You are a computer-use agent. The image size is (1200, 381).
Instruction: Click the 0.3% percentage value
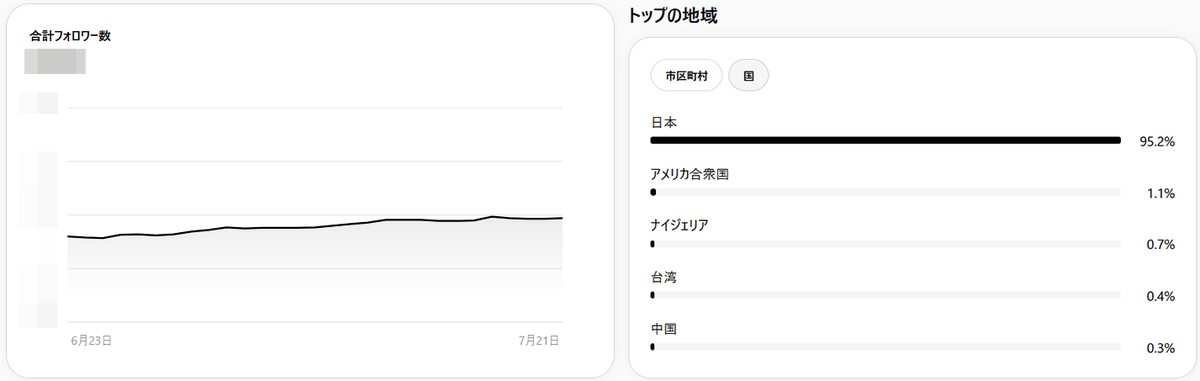point(1160,348)
